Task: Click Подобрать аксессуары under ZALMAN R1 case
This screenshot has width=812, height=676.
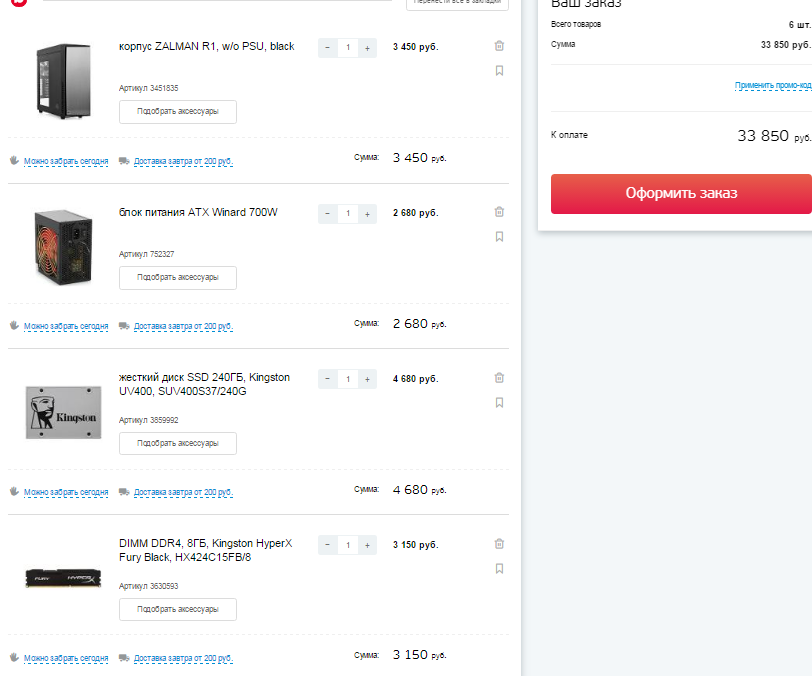Action: [178, 111]
